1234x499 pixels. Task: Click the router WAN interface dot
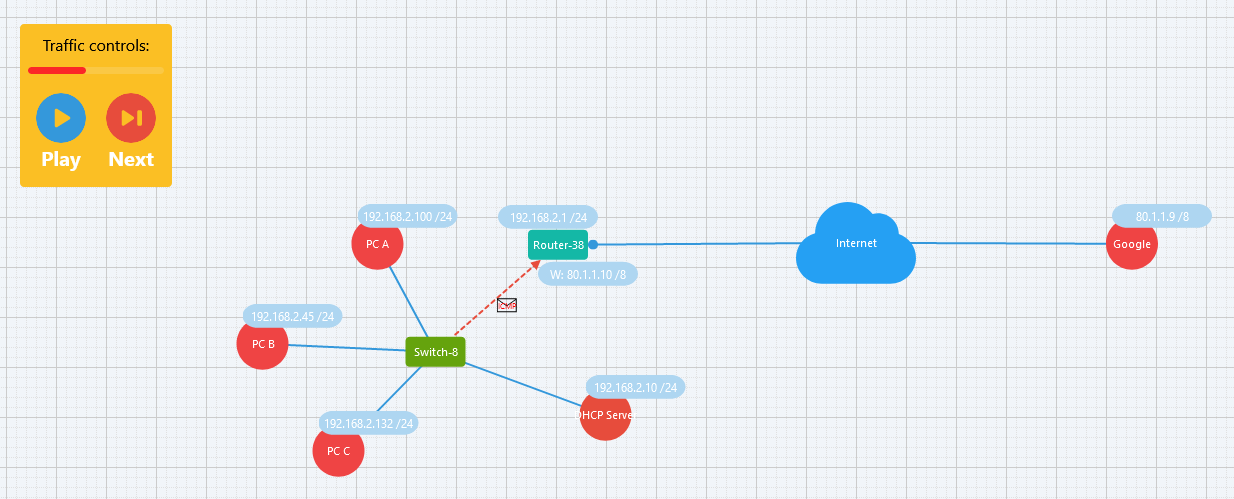click(x=593, y=244)
